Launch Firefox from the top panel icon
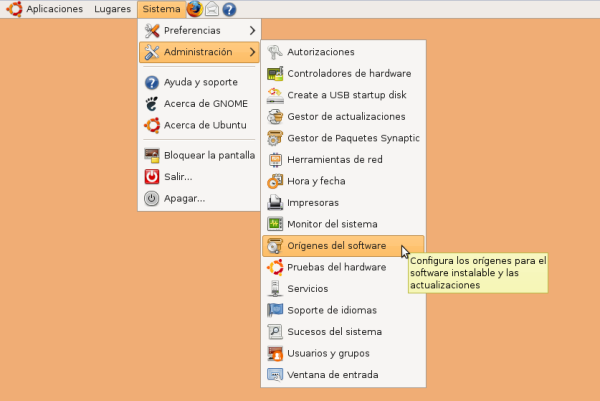Viewport: 600px width, 401px height. click(x=194, y=9)
